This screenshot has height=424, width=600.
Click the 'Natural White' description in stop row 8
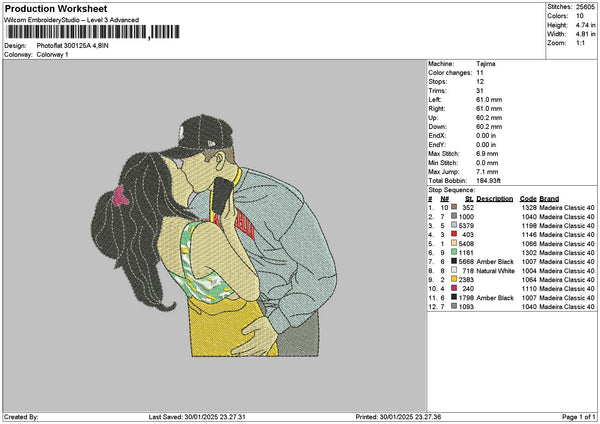pos(496,271)
